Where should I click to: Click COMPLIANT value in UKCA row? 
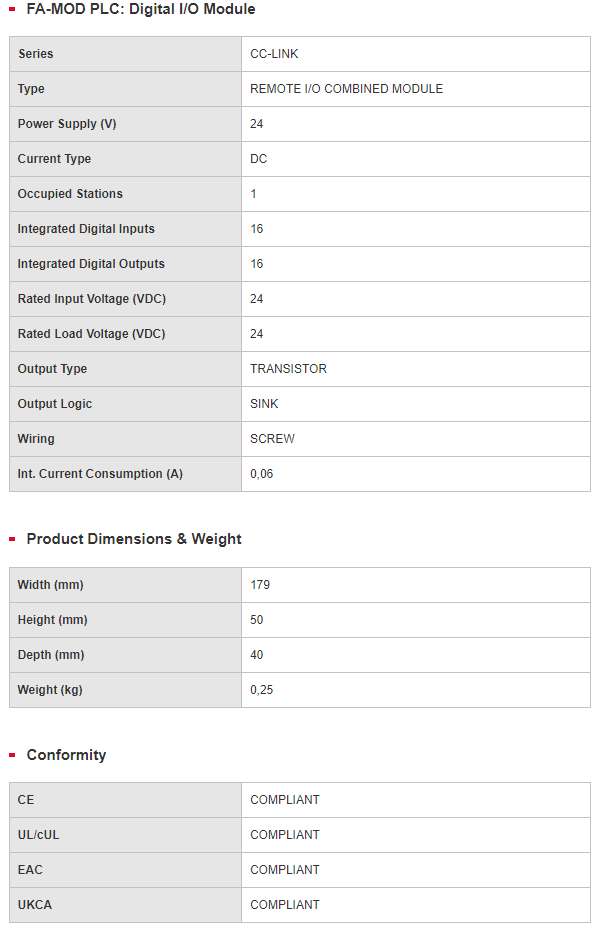coord(284,905)
